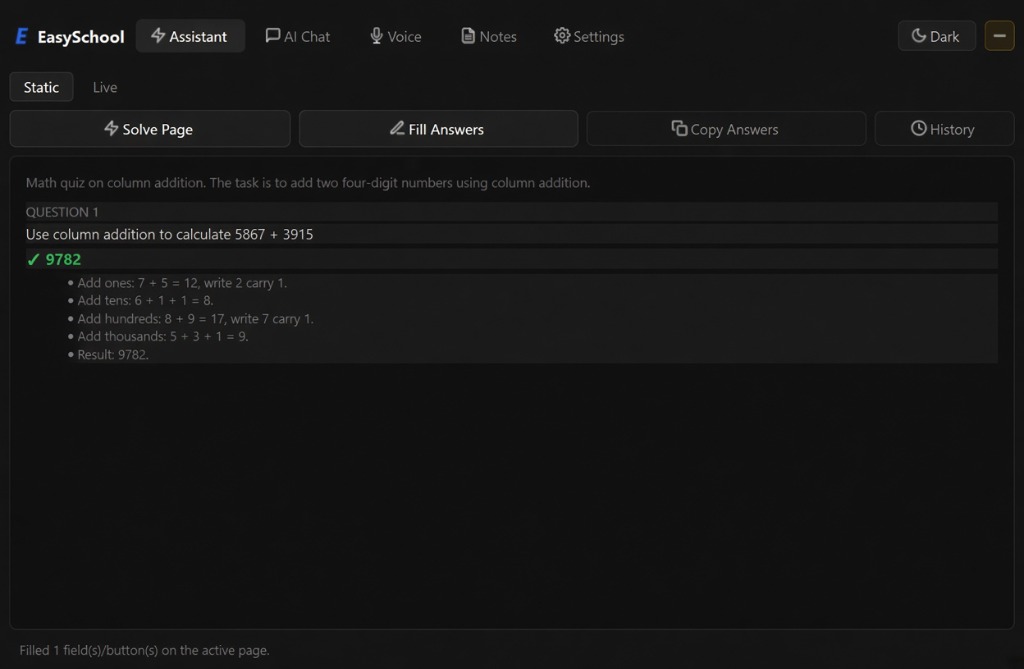
Task: Select the Static mode tab
Action: click(x=41, y=87)
